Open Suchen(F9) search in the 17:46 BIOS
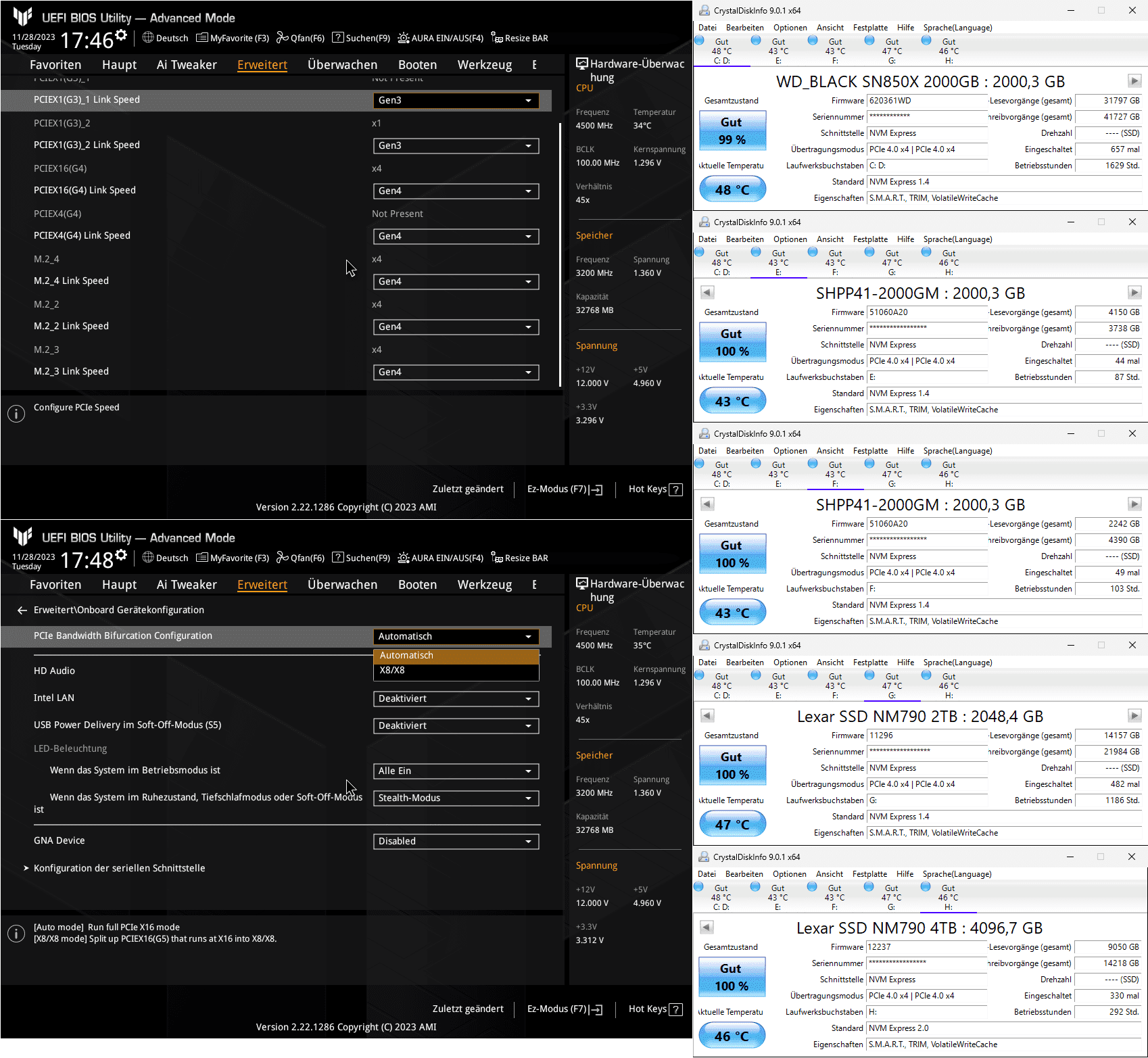This screenshot has height=1058, width=1148. pos(361,38)
